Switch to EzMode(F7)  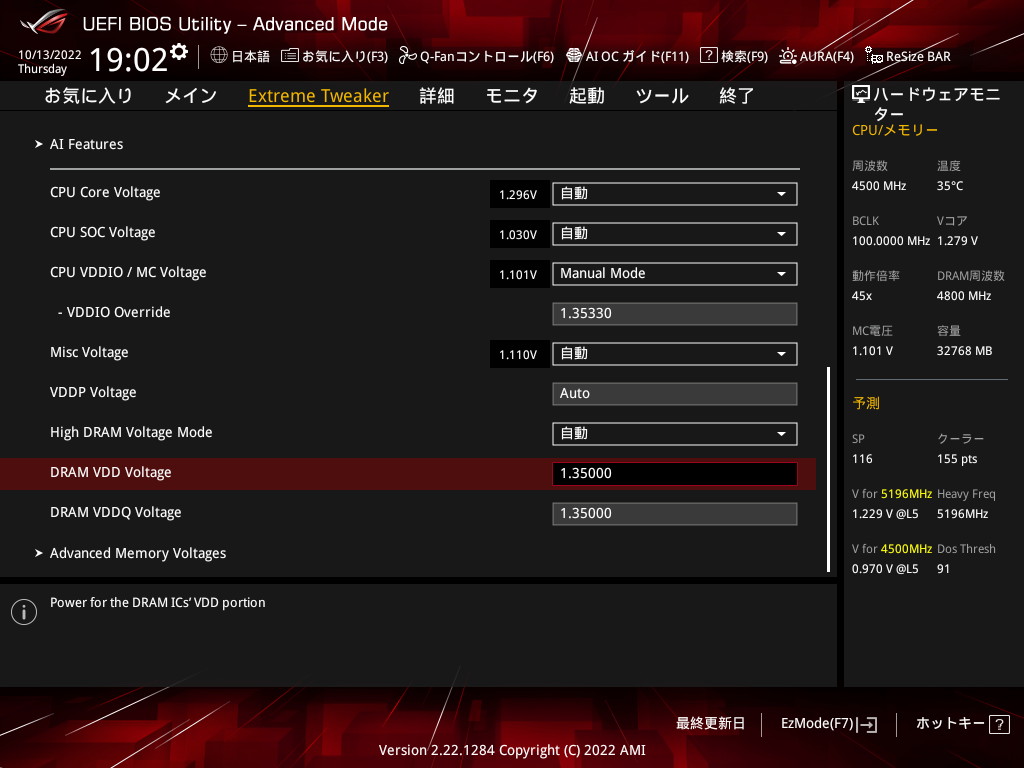click(817, 724)
